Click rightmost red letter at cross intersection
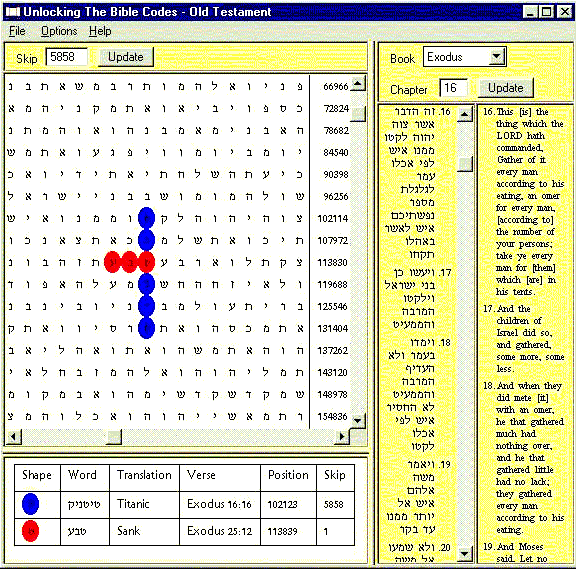 (x=146, y=262)
